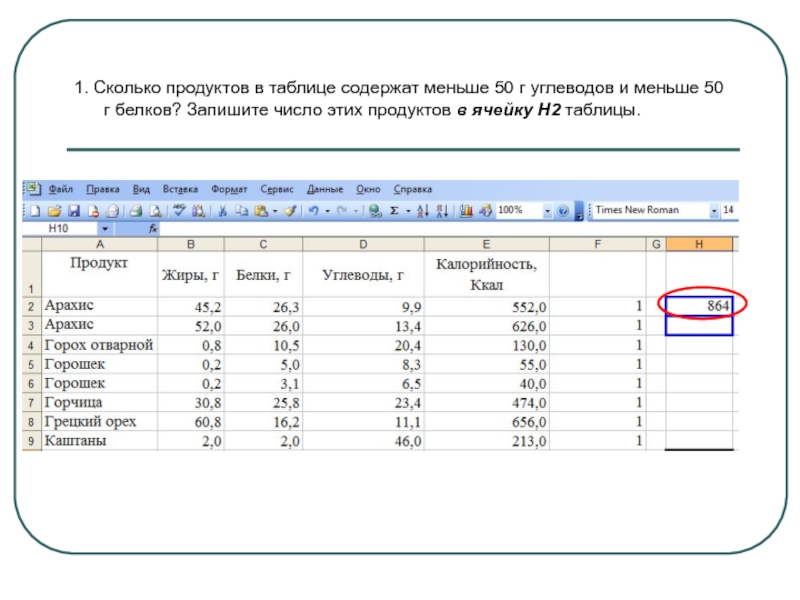Select column D header
This screenshot has width=800, height=600.
pyautogui.click(x=363, y=244)
